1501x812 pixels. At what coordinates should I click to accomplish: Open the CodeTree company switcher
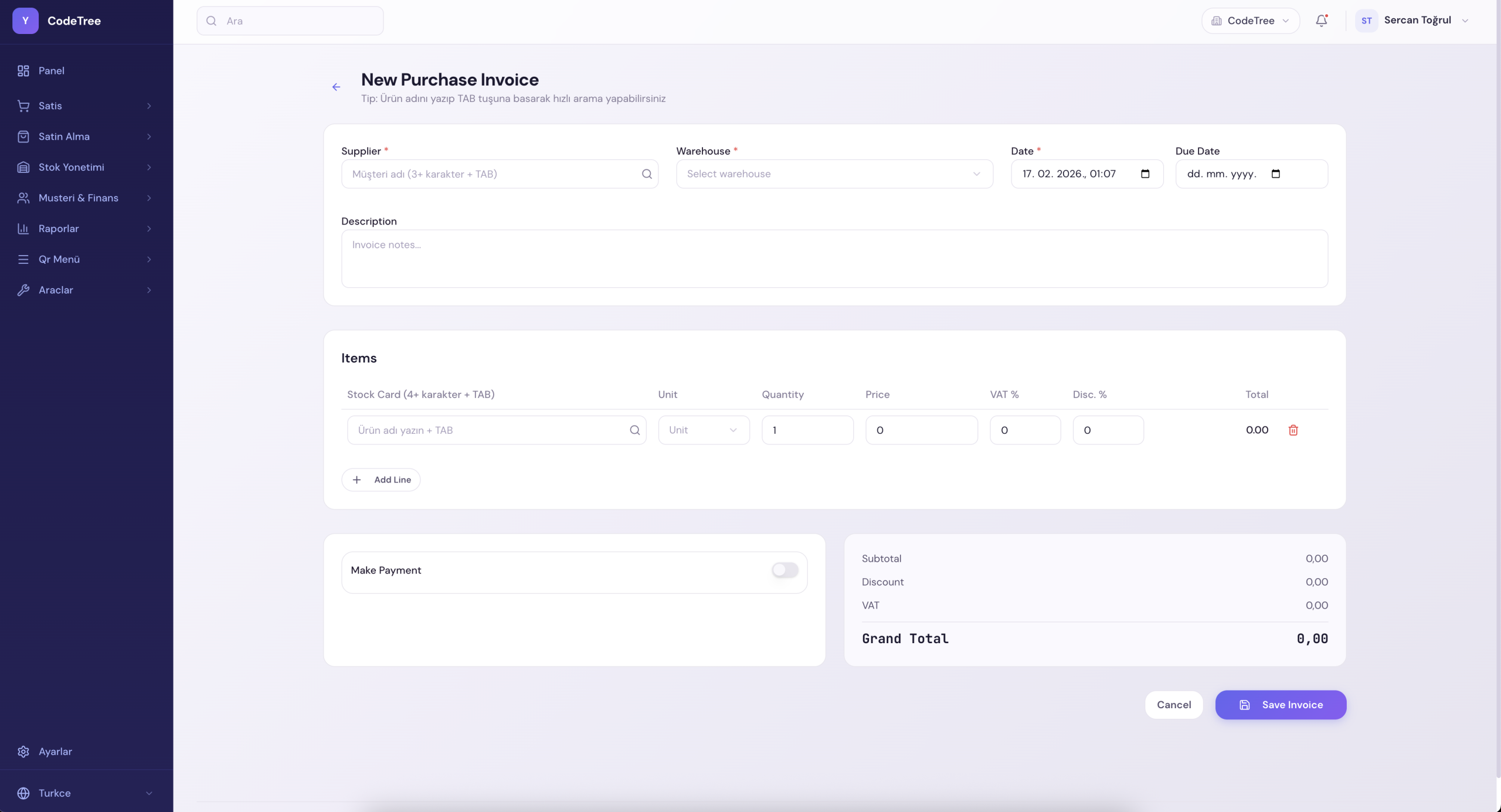tap(1250, 21)
